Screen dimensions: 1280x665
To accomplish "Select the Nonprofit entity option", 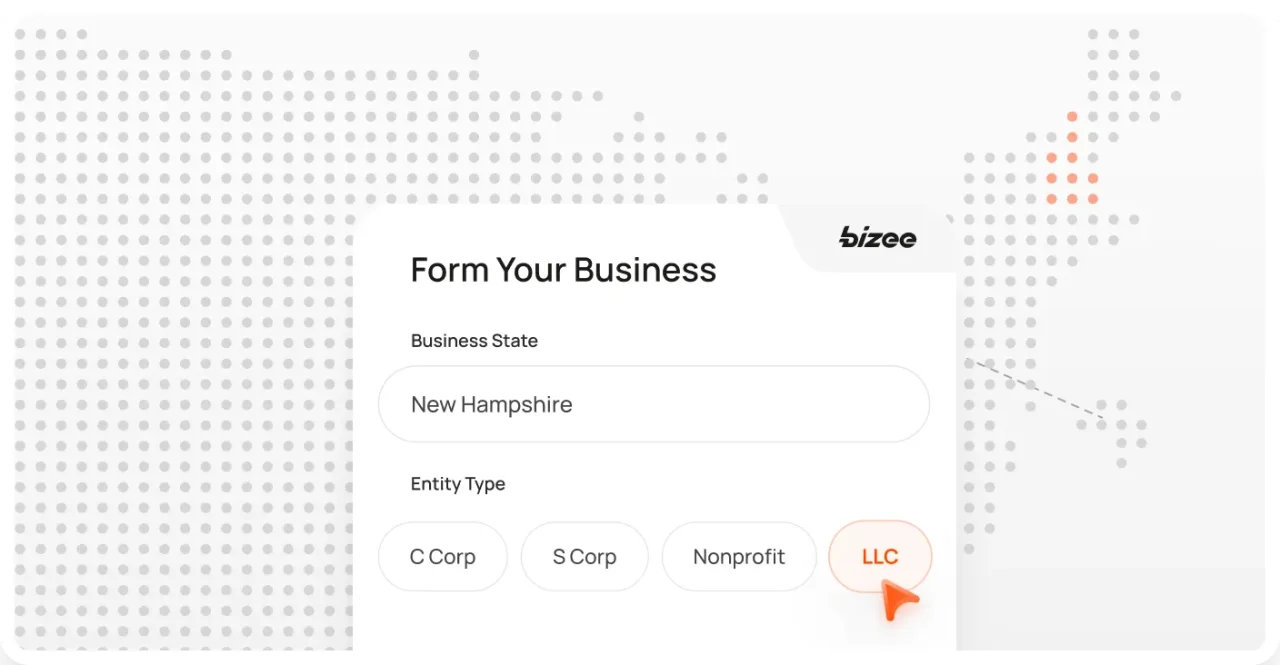I will coord(739,557).
